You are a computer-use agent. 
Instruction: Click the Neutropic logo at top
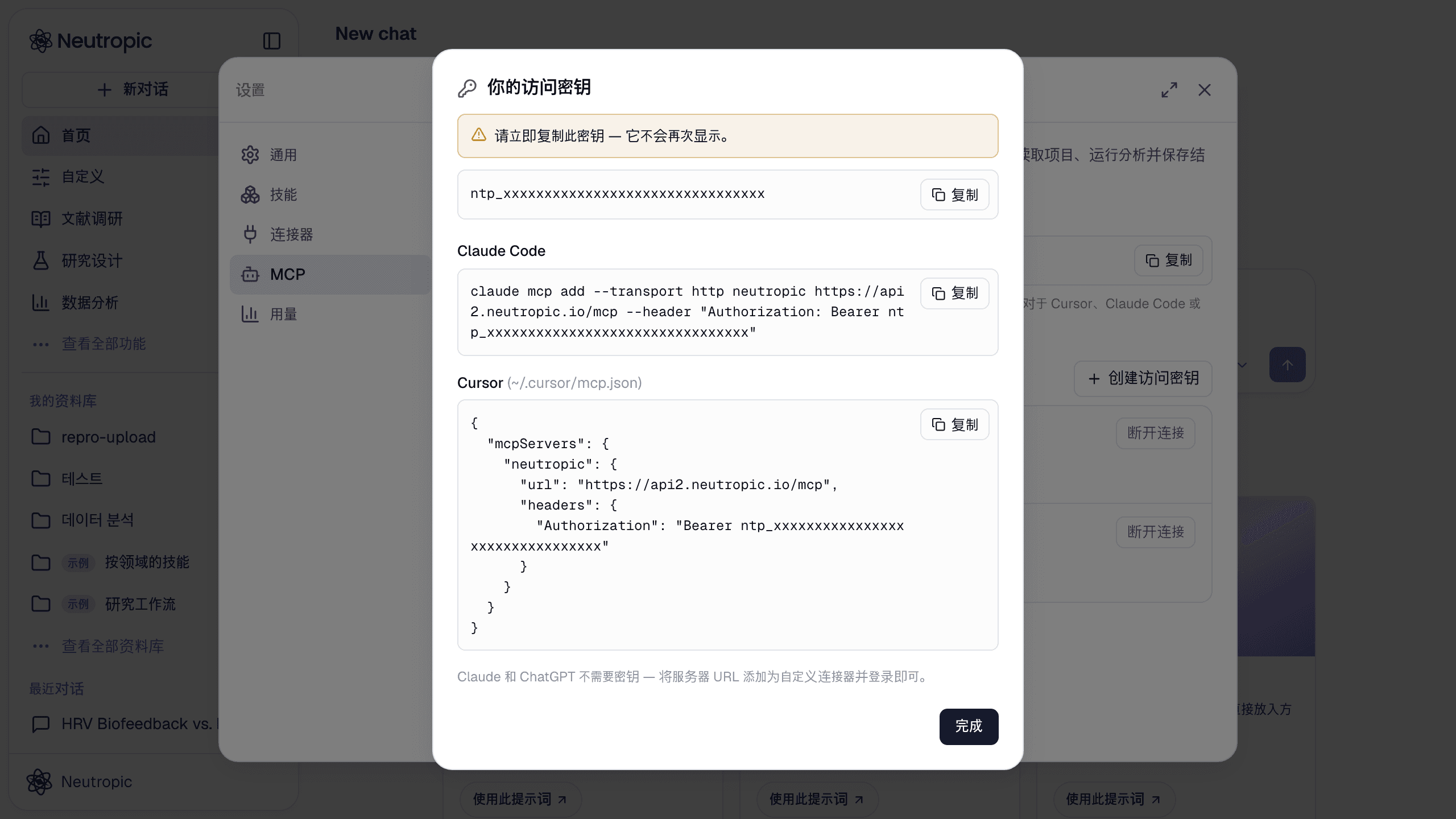click(x=91, y=41)
